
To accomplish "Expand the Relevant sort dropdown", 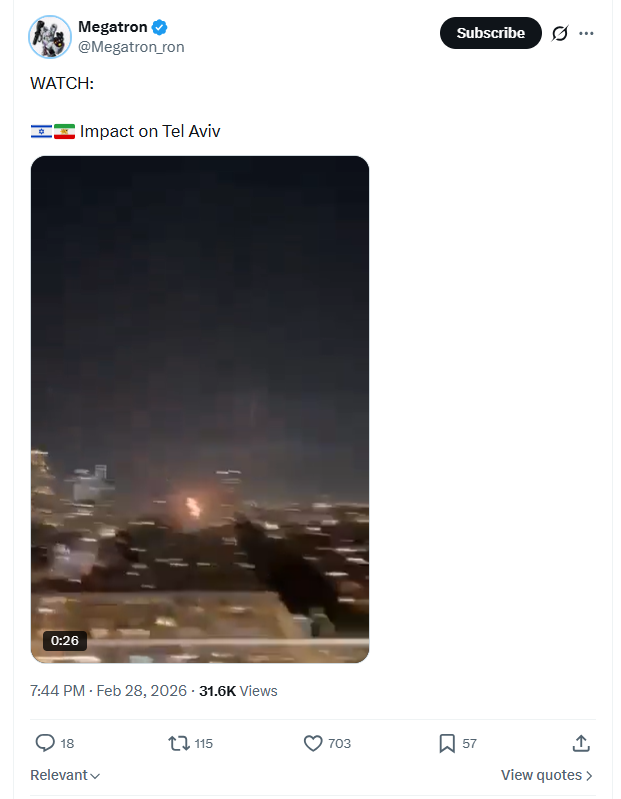I will (65, 775).
